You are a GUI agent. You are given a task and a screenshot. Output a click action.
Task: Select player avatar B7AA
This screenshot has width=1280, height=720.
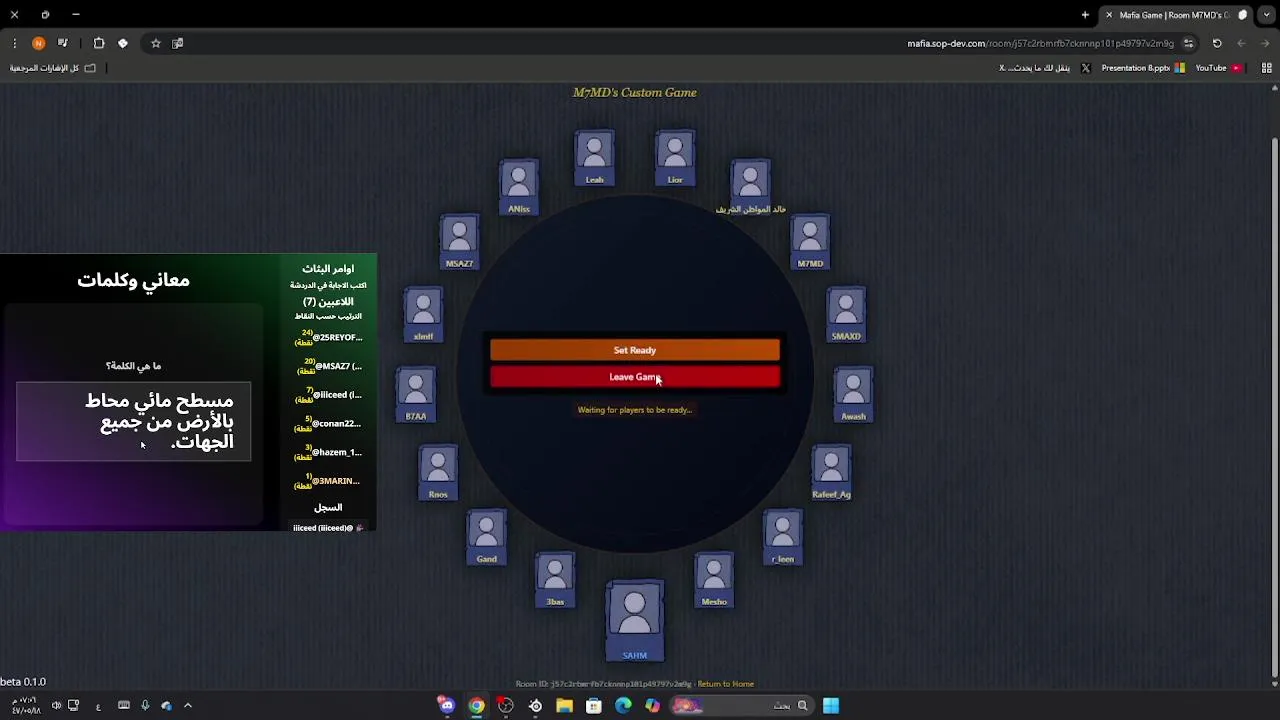[415, 394]
